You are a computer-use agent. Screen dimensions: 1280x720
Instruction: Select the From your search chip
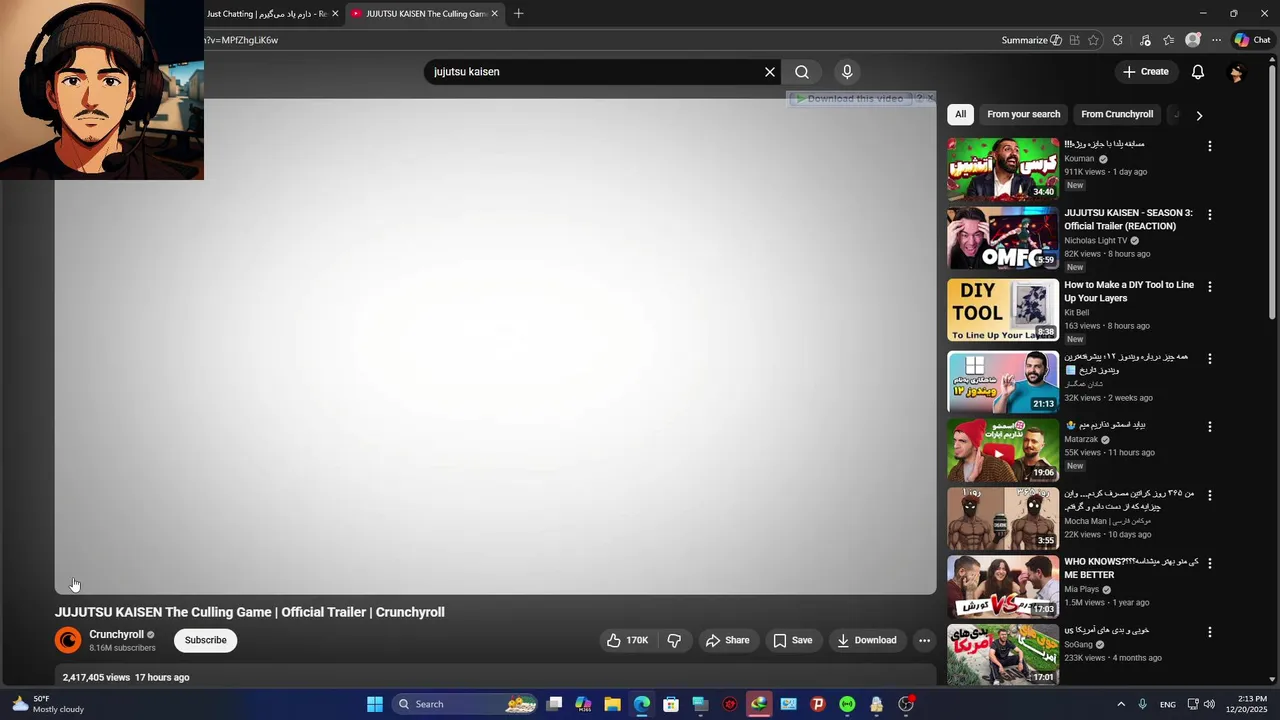[x=1023, y=114]
